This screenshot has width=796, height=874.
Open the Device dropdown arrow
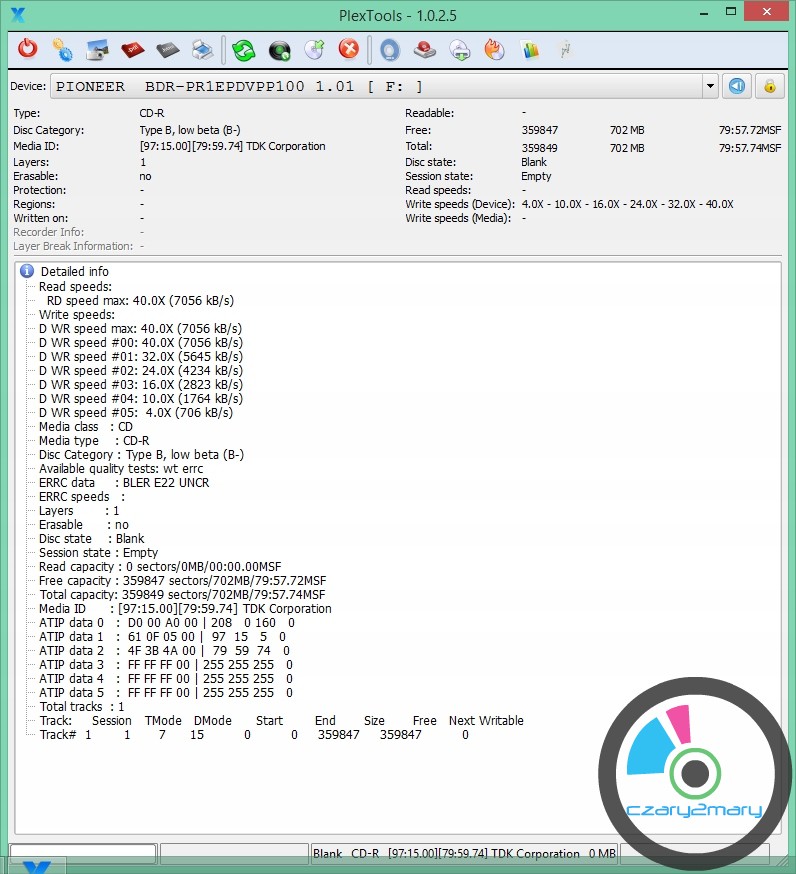(710, 86)
